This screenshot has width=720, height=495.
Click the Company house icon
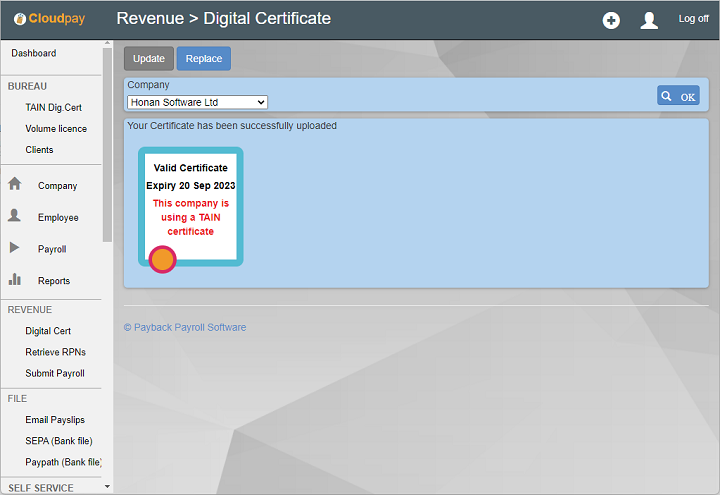[x=15, y=184]
